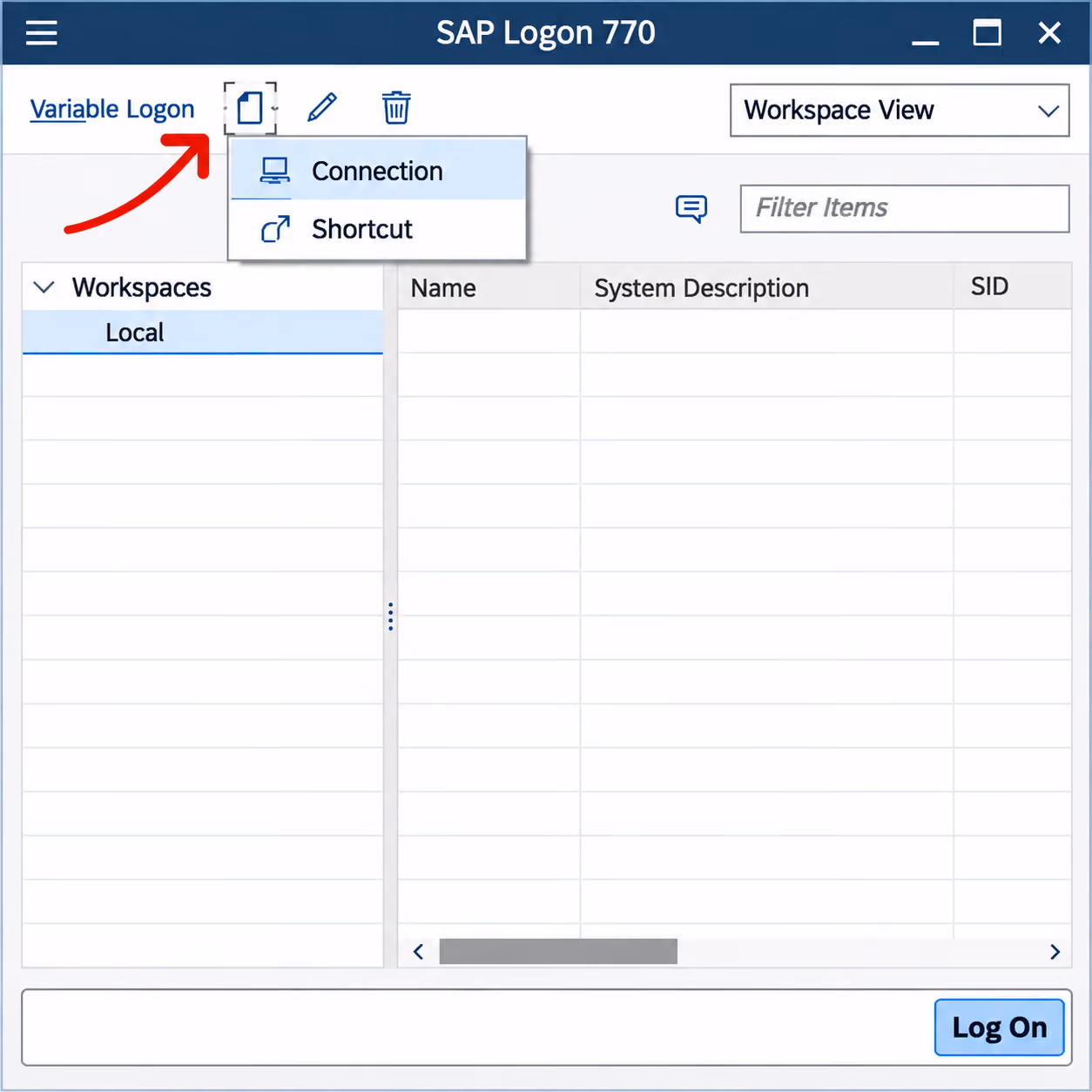Click the Edit pencil icon
The width and height of the screenshot is (1092, 1092).
tap(322, 108)
